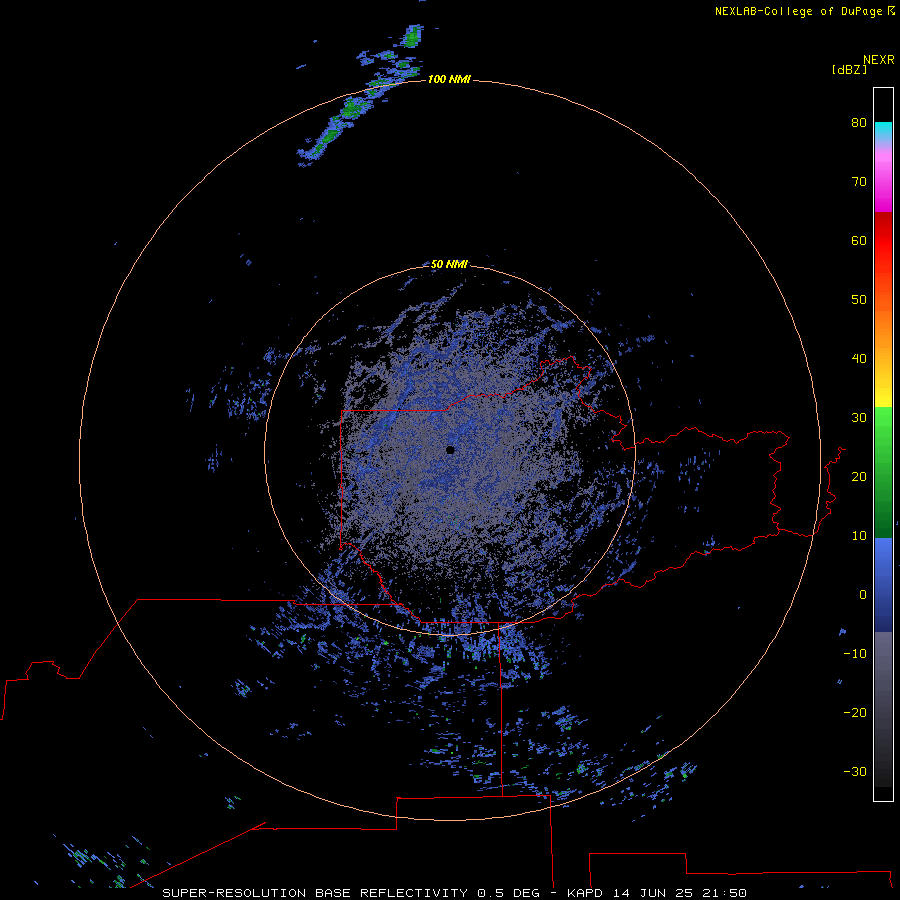Click the 0 dBZ value on the color scale

863,595
